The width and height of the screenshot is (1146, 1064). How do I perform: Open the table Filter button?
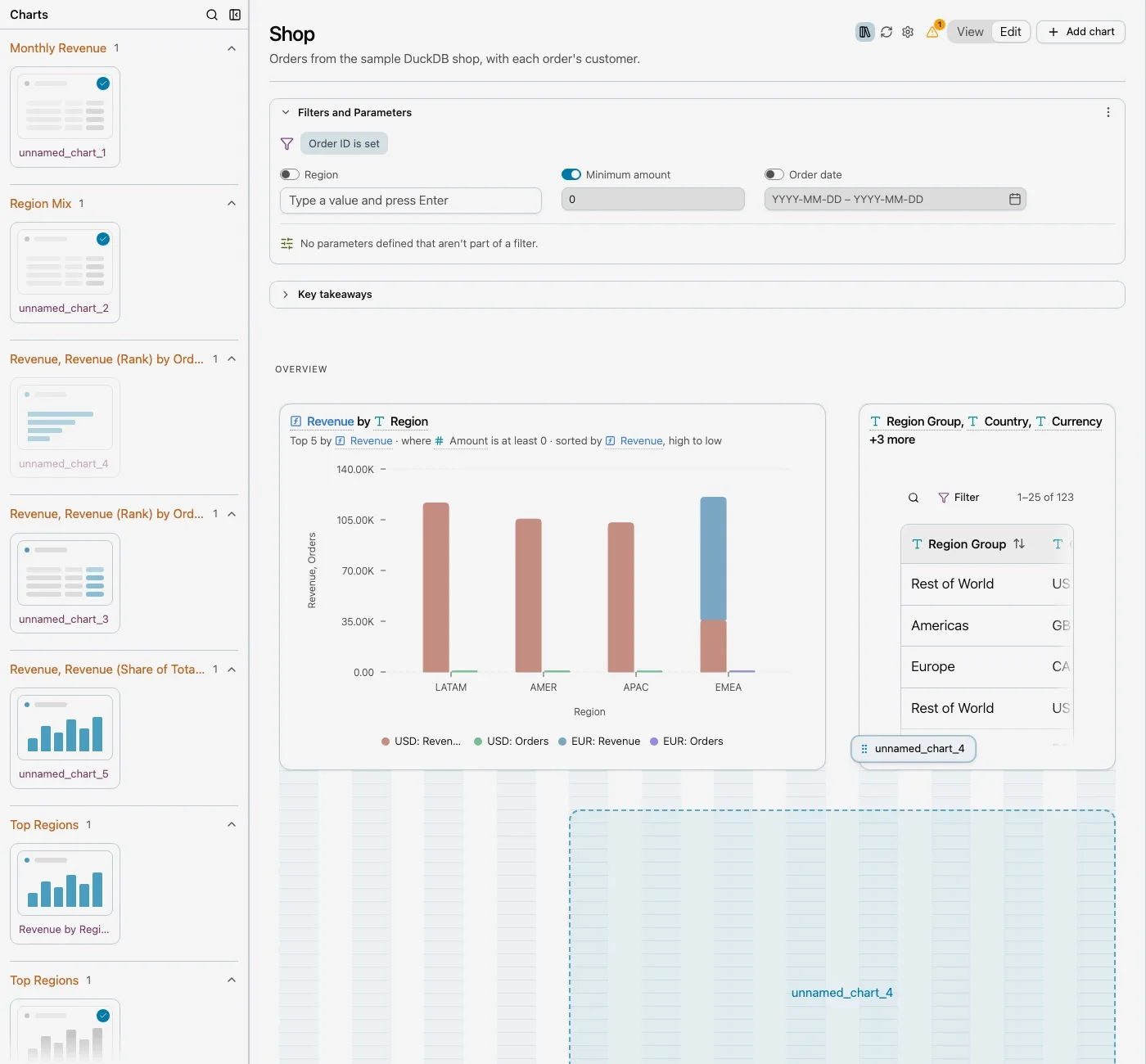[x=959, y=498]
